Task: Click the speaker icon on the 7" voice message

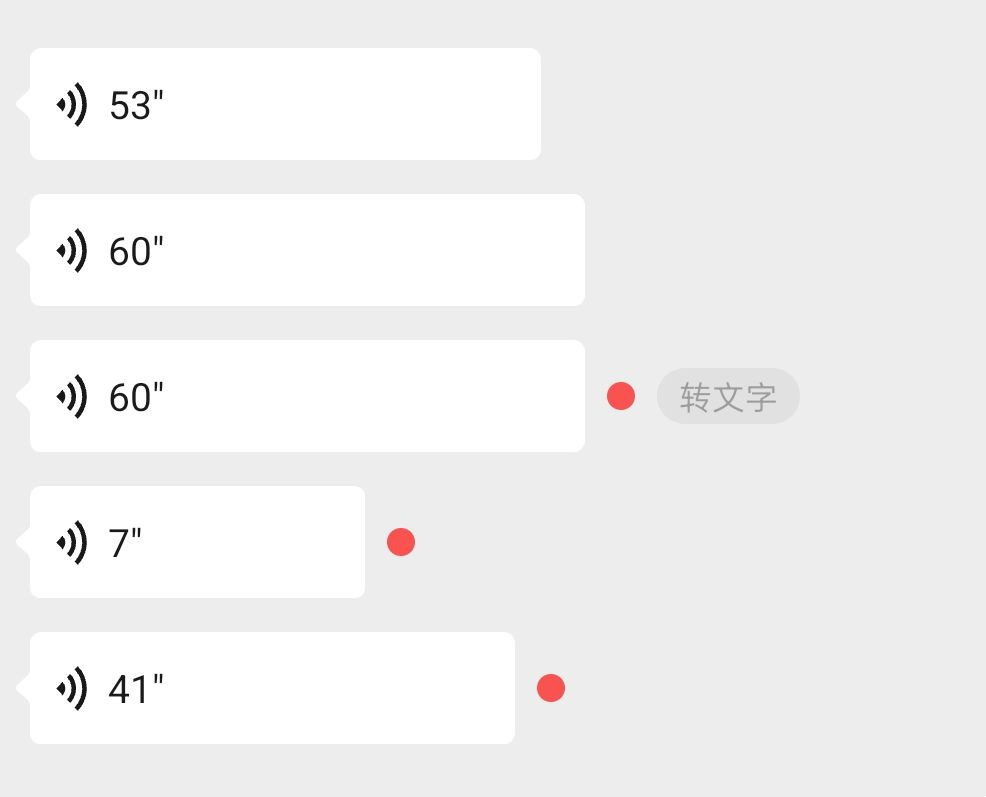Action: pyautogui.click(x=69, y=542)
